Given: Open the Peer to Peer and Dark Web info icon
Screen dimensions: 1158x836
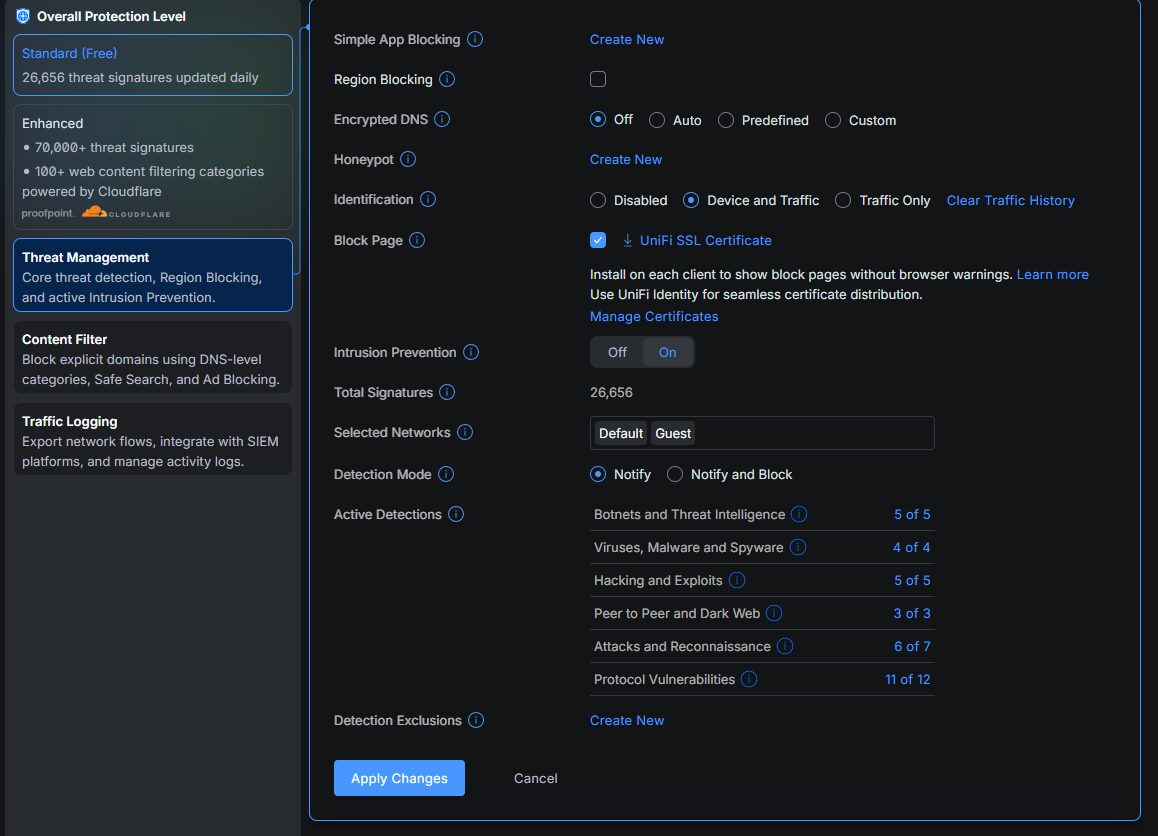Looking at the screenshot, I should pyautogui.click(x=774, y=613).
